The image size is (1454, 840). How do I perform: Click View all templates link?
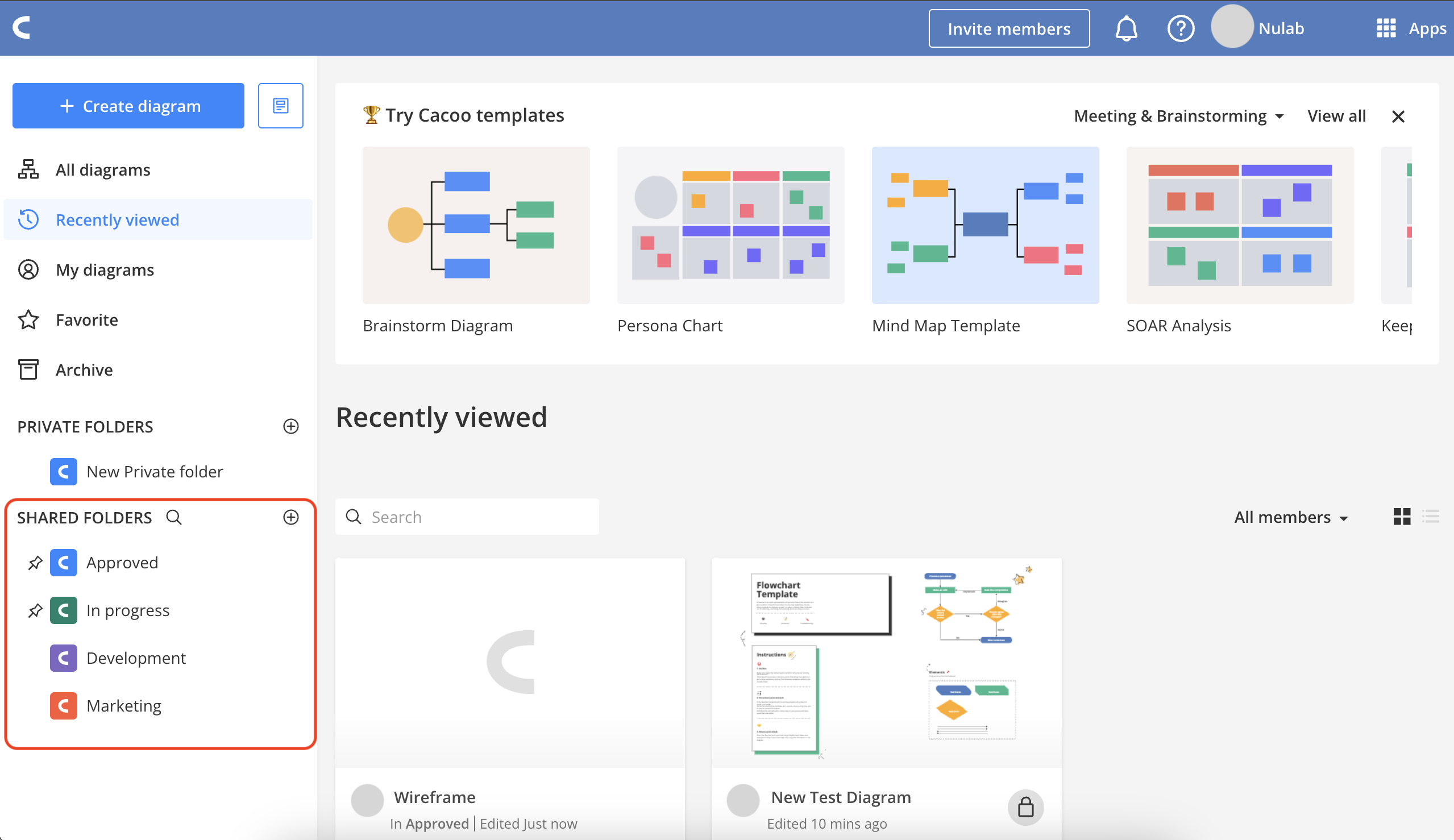(x=1336, y=116)
